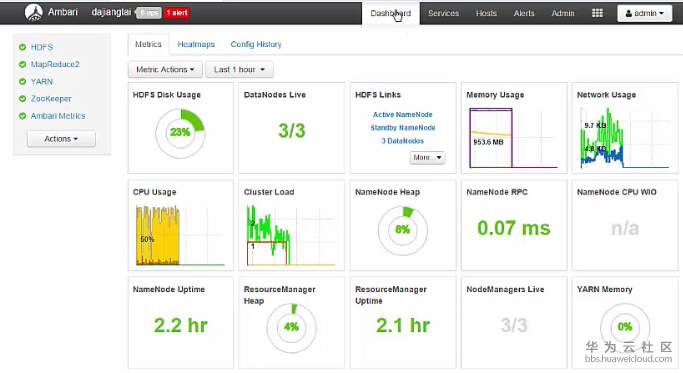Open the HDFS service link
The width and height of the screenshot is (683, 373).
point(42,47)
